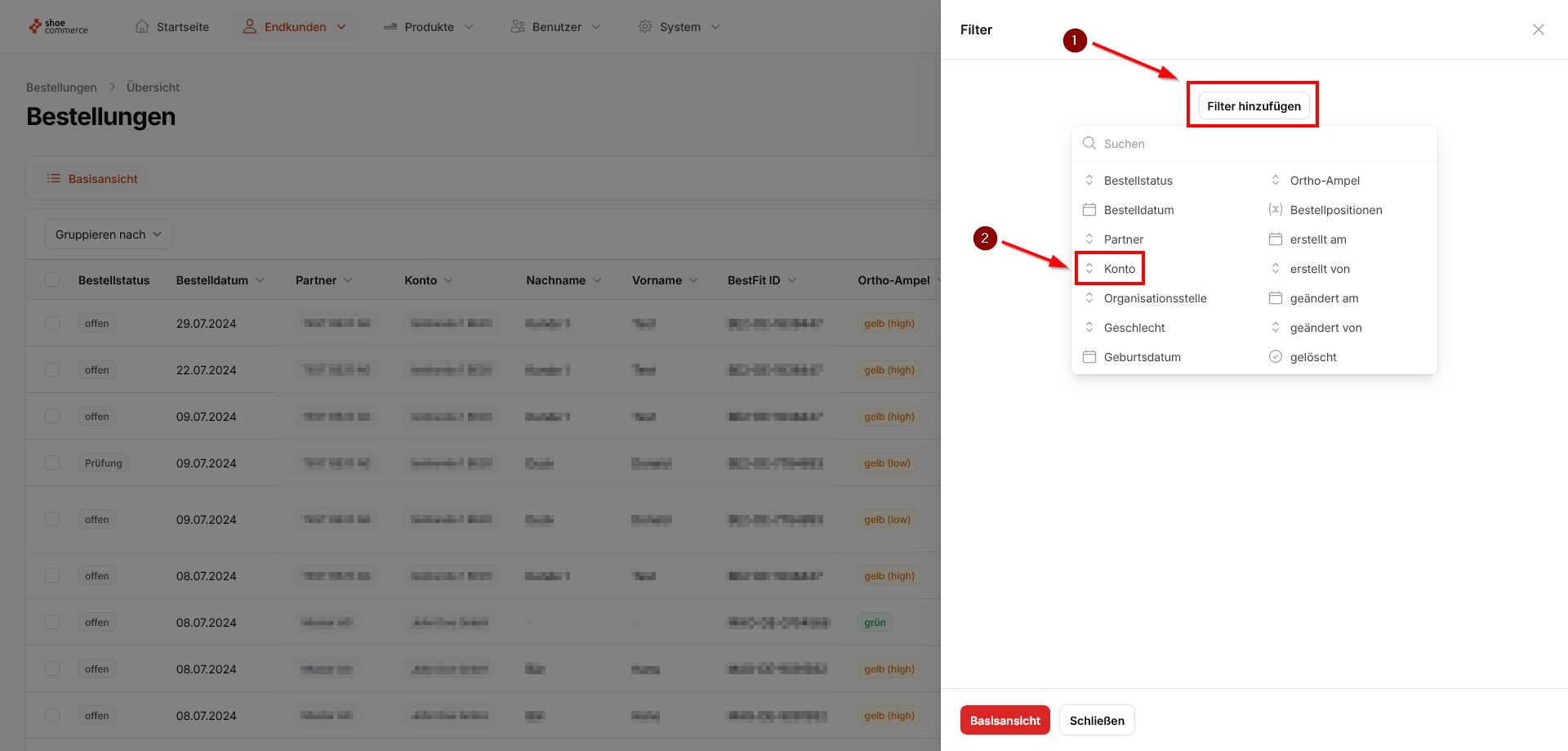Click the calendar icon beside Bestelldatum filter
1568x751 pixels.
(1089, 209)
